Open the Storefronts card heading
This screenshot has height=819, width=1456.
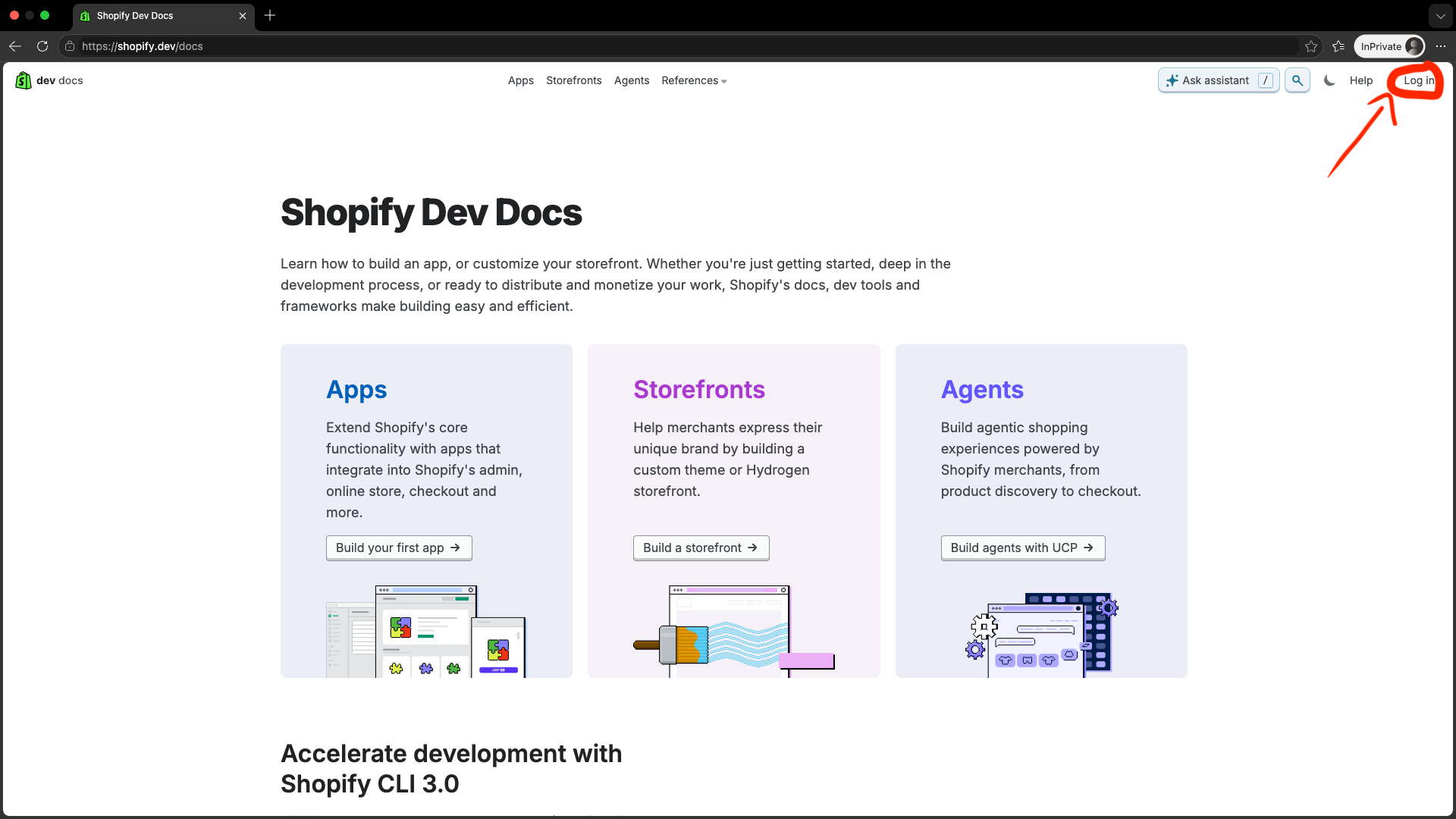tap(699, 389)
